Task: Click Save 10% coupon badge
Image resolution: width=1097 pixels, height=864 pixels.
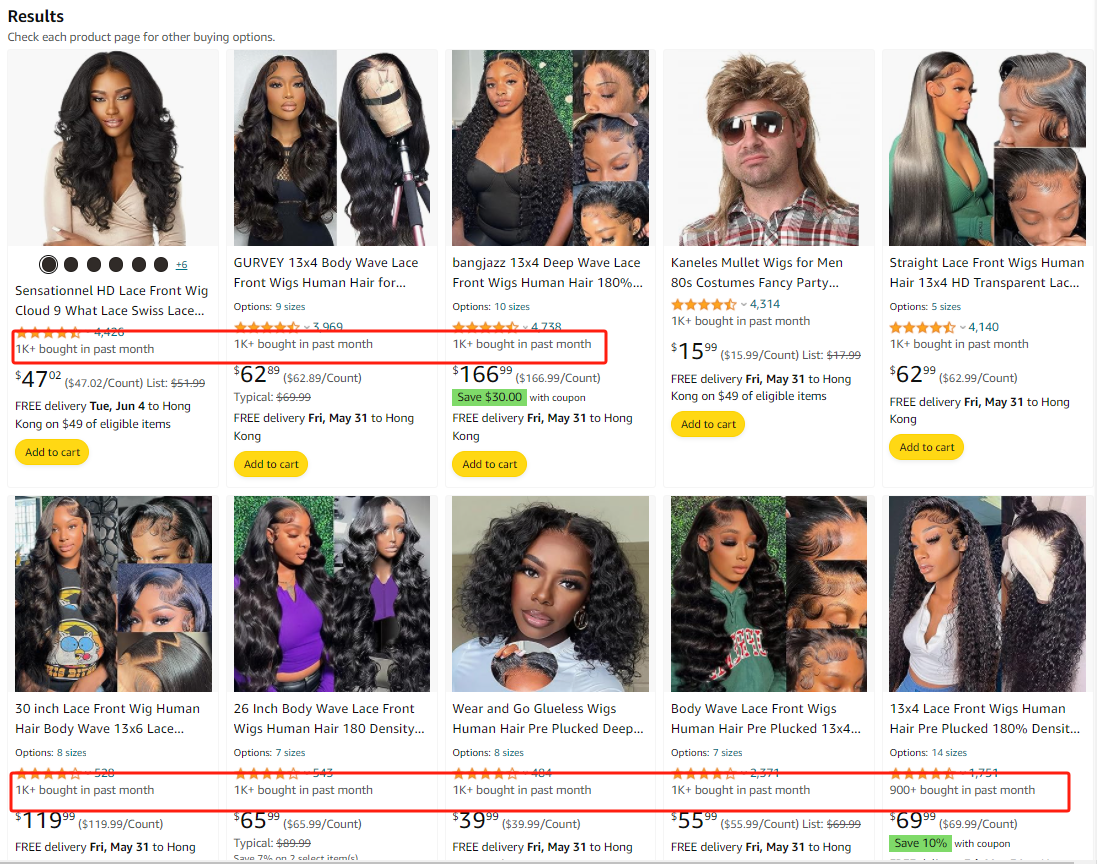Action: point(920,844)
